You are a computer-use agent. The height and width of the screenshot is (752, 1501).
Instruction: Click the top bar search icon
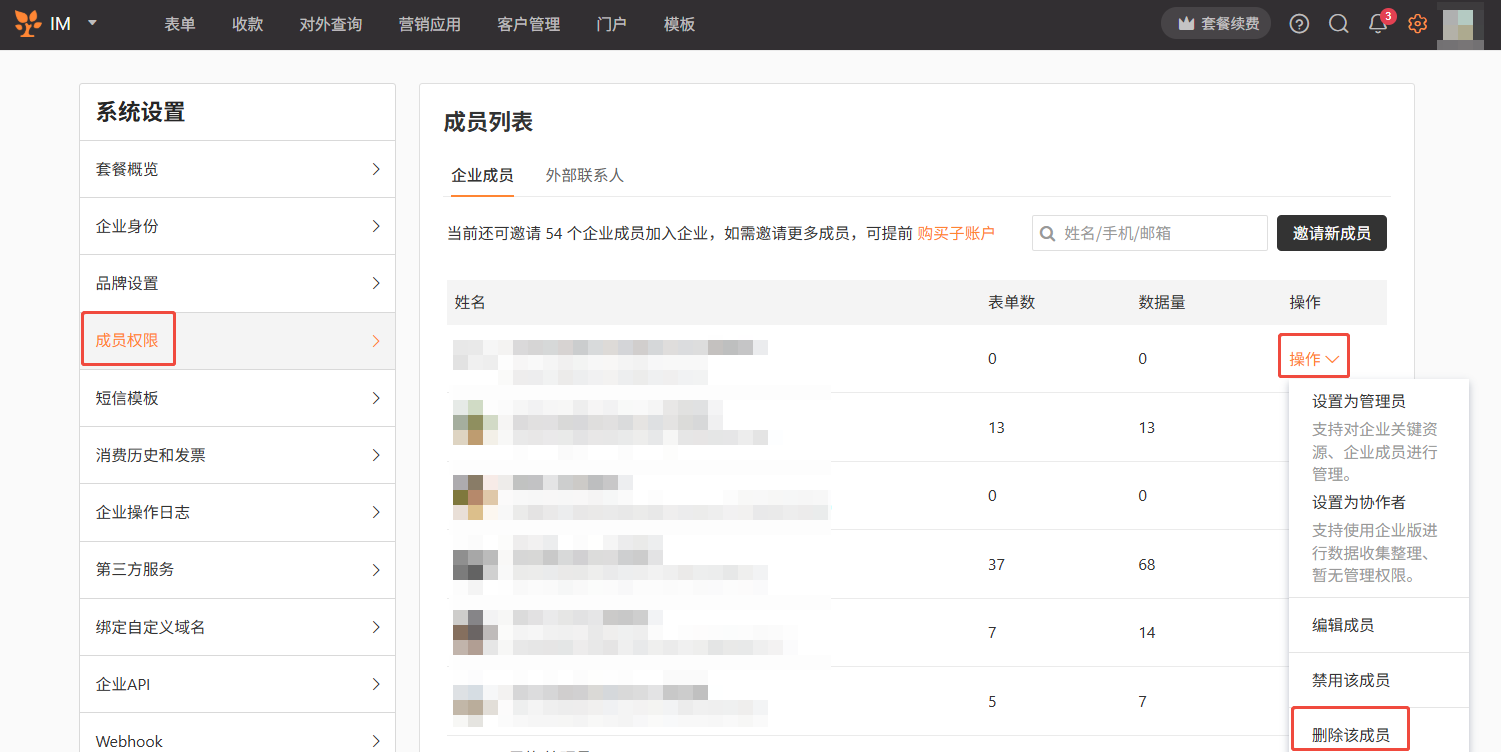click(x=1339, y=24)
